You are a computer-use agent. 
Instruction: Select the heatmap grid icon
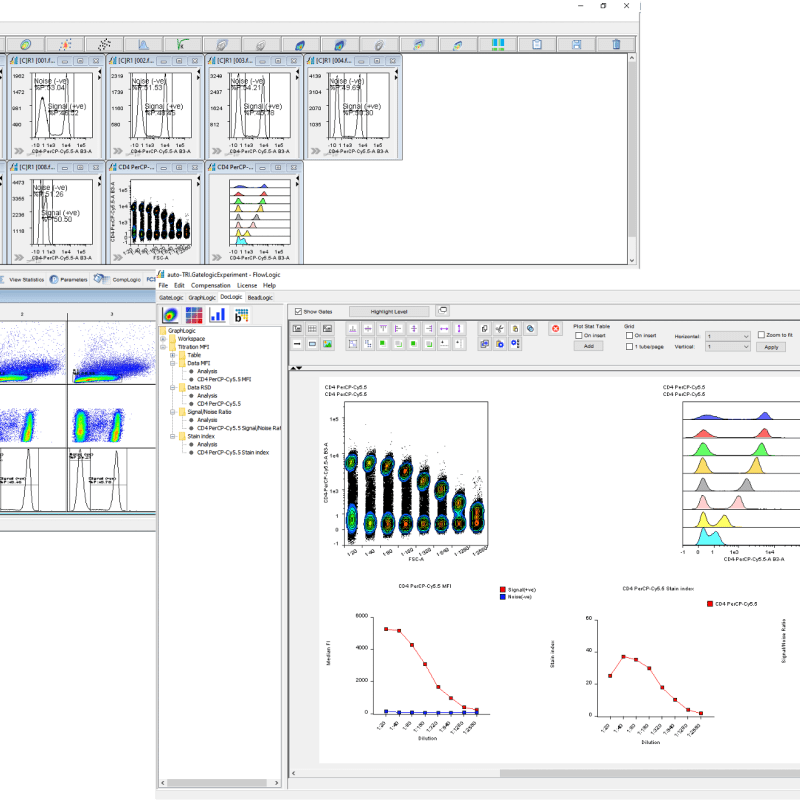click(193, 314)
